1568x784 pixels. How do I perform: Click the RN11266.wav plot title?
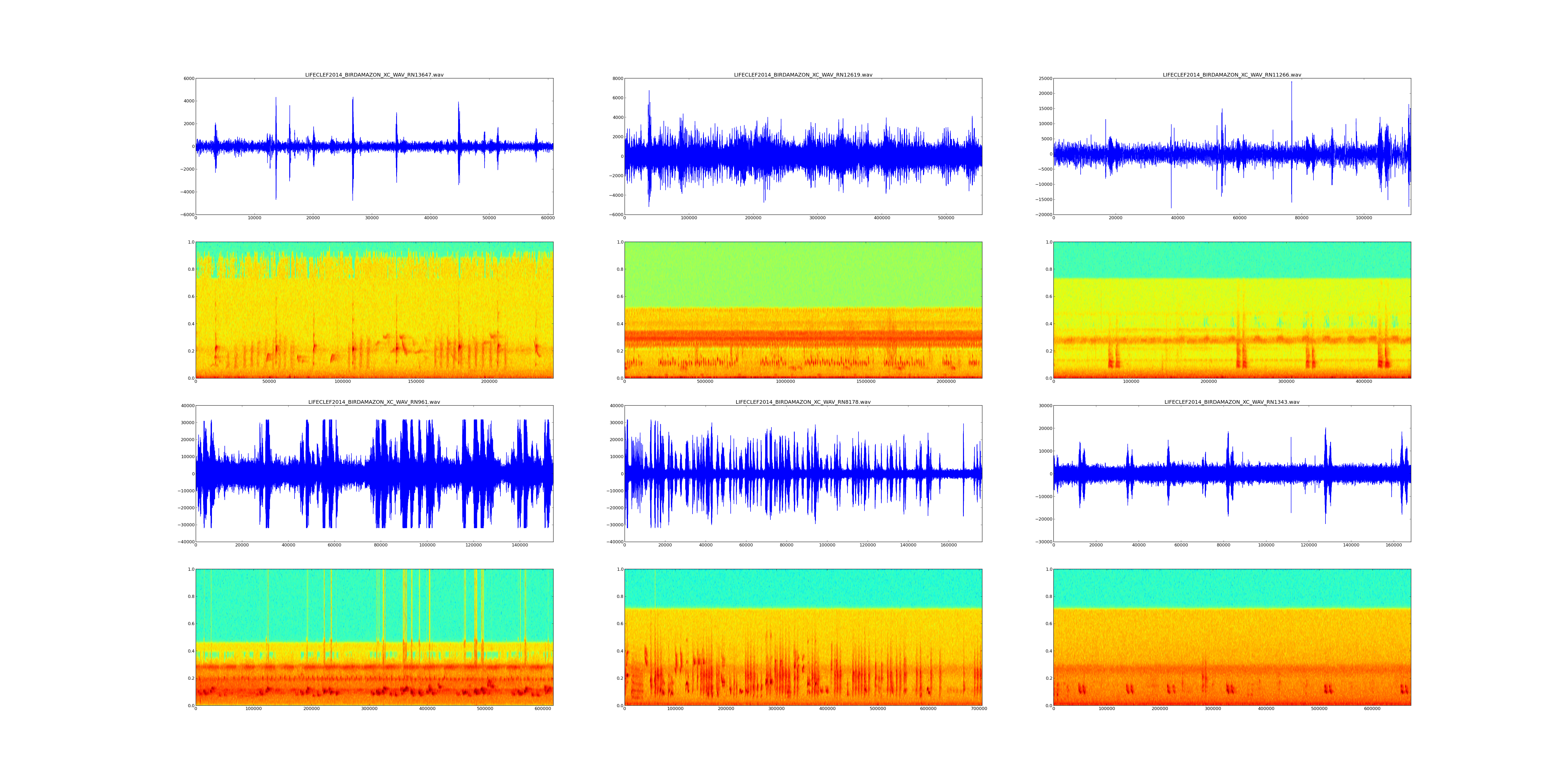1231,75
